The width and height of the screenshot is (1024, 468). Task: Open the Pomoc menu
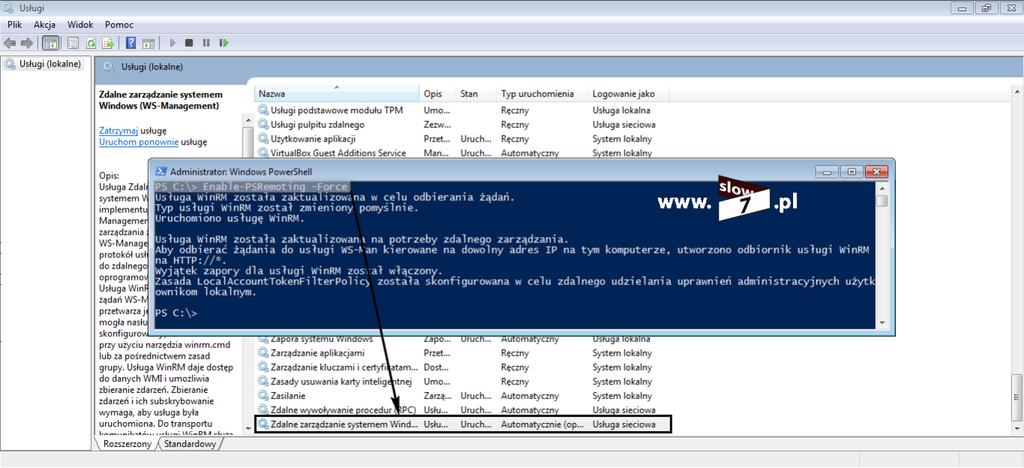click(x=119, y=25)
